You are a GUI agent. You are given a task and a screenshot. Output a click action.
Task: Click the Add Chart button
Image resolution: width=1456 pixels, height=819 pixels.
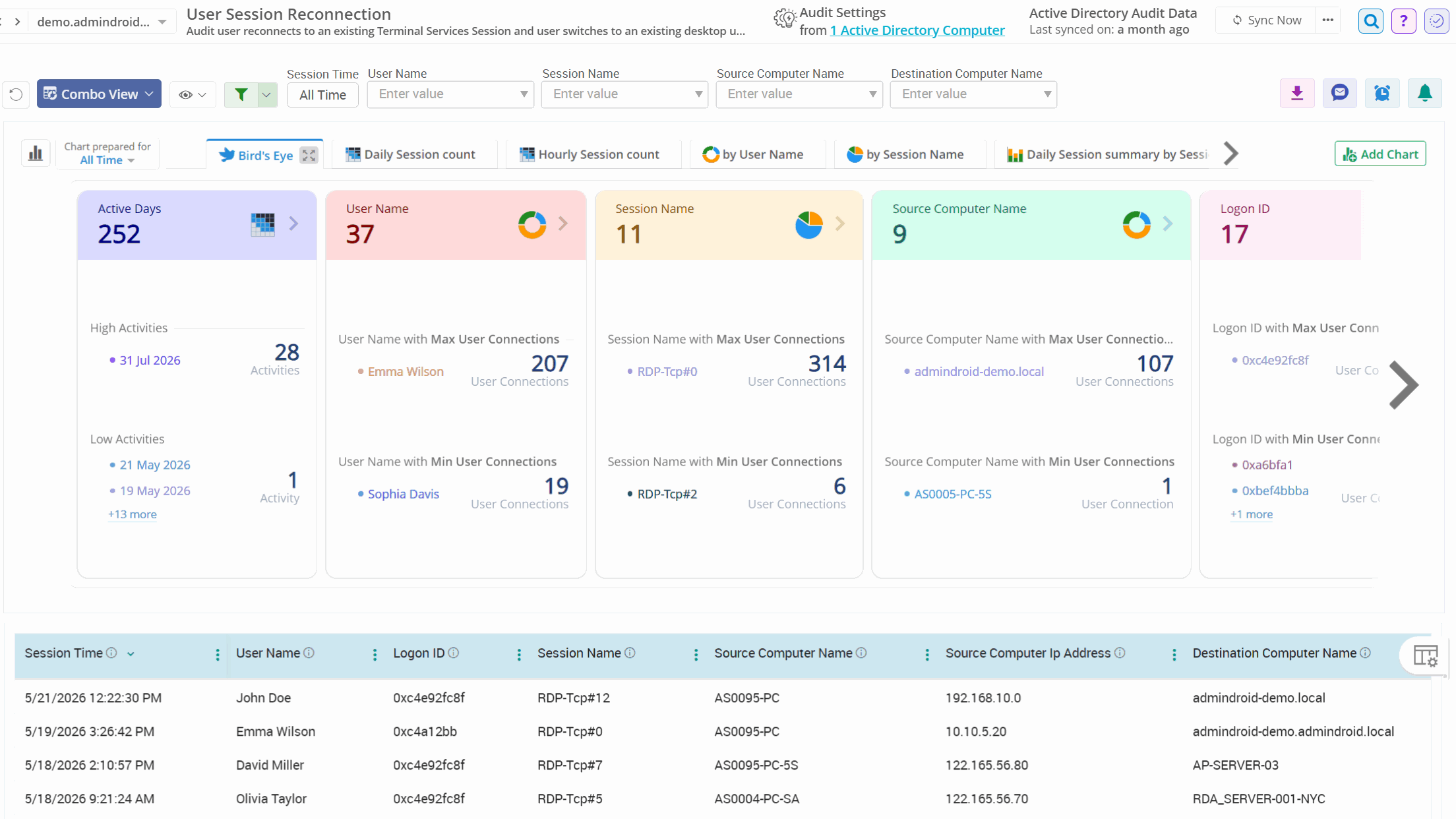[1380, 154]
